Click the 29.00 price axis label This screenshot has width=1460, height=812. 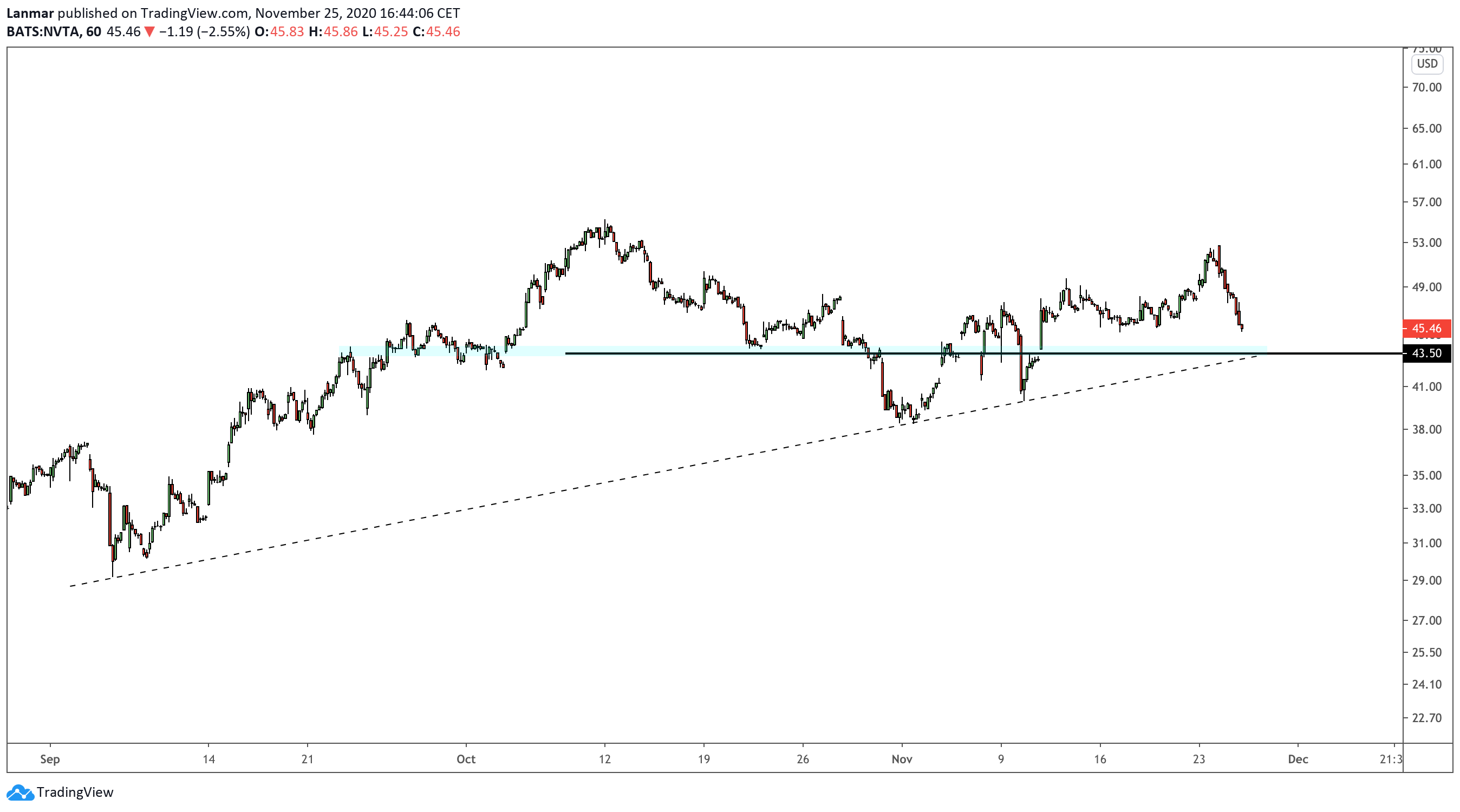(1426, 580)
